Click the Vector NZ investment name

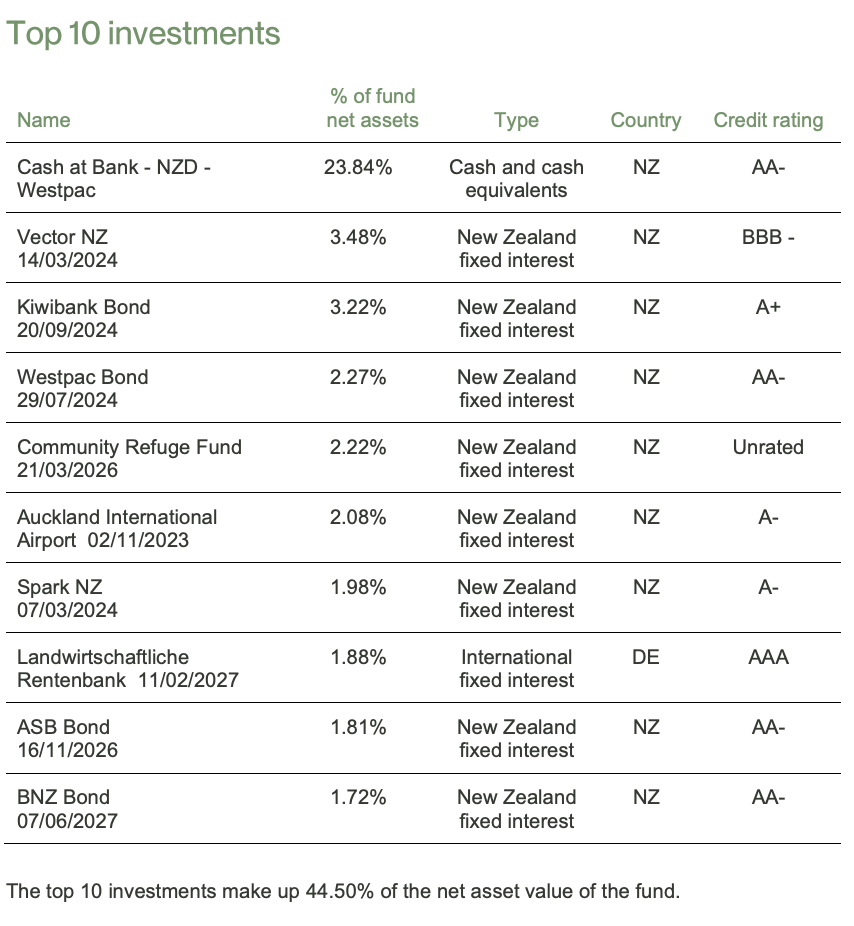(62, 237)
